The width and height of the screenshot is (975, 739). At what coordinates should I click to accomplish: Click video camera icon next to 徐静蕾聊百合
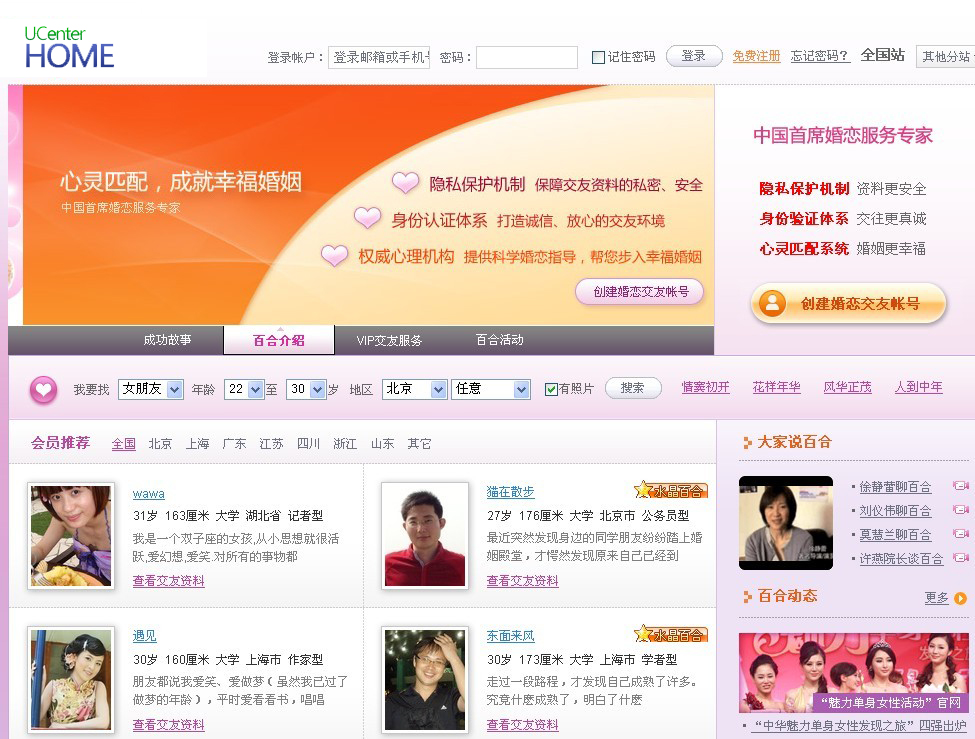coord(960,485)
